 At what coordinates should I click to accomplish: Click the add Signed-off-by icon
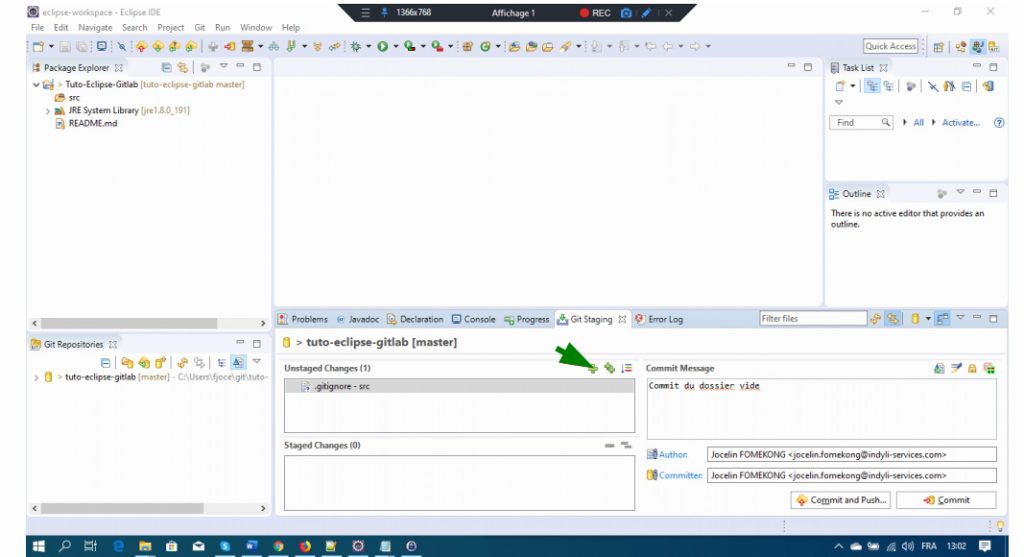pos(956,368)
